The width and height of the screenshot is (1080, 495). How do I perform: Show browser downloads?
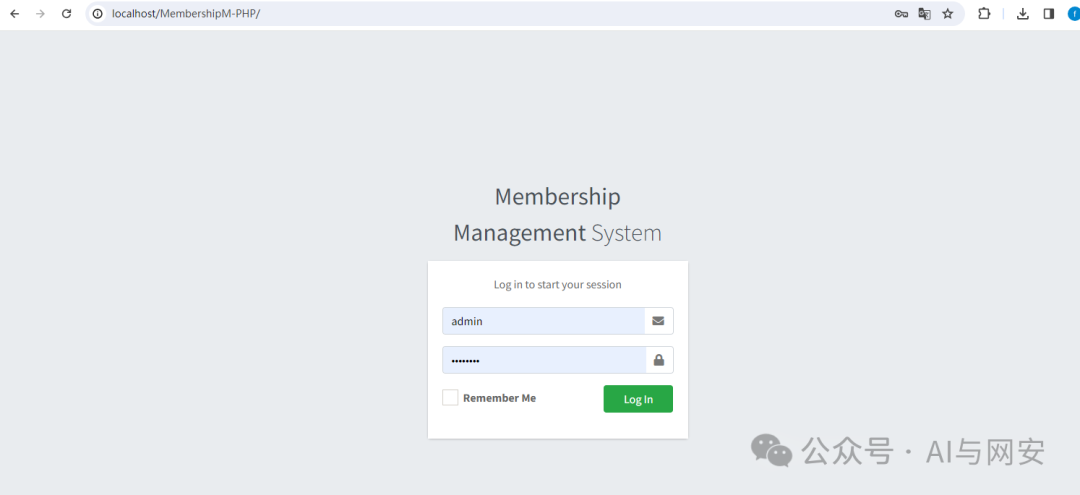[x=1023, y=14]
